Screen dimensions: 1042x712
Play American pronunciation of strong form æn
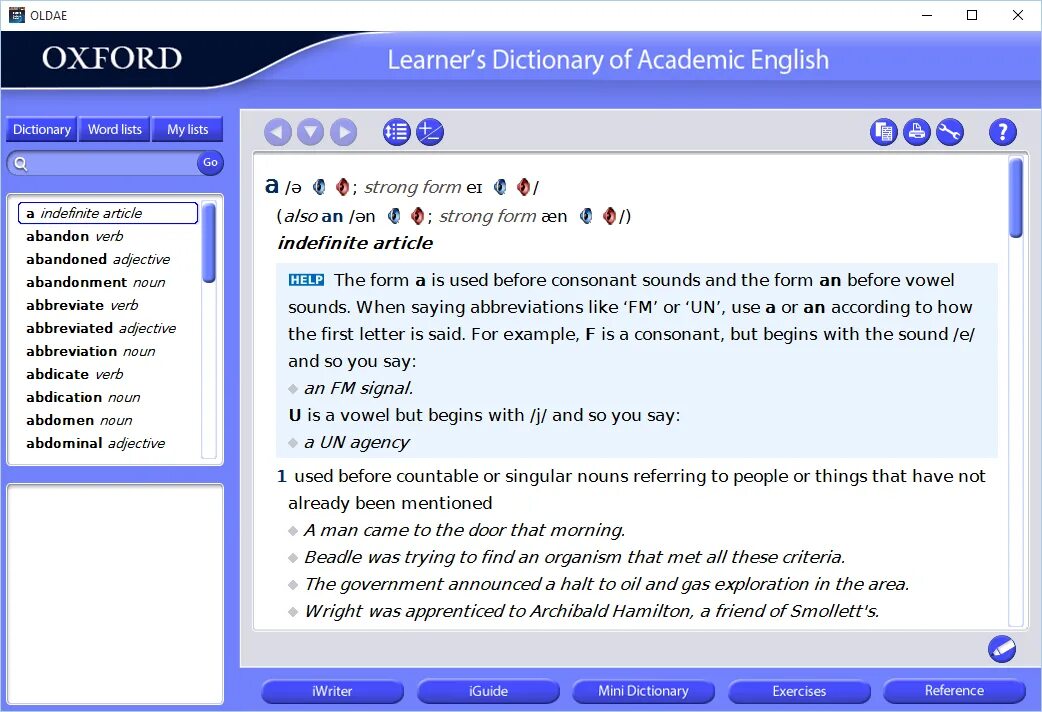pos(609,216)
